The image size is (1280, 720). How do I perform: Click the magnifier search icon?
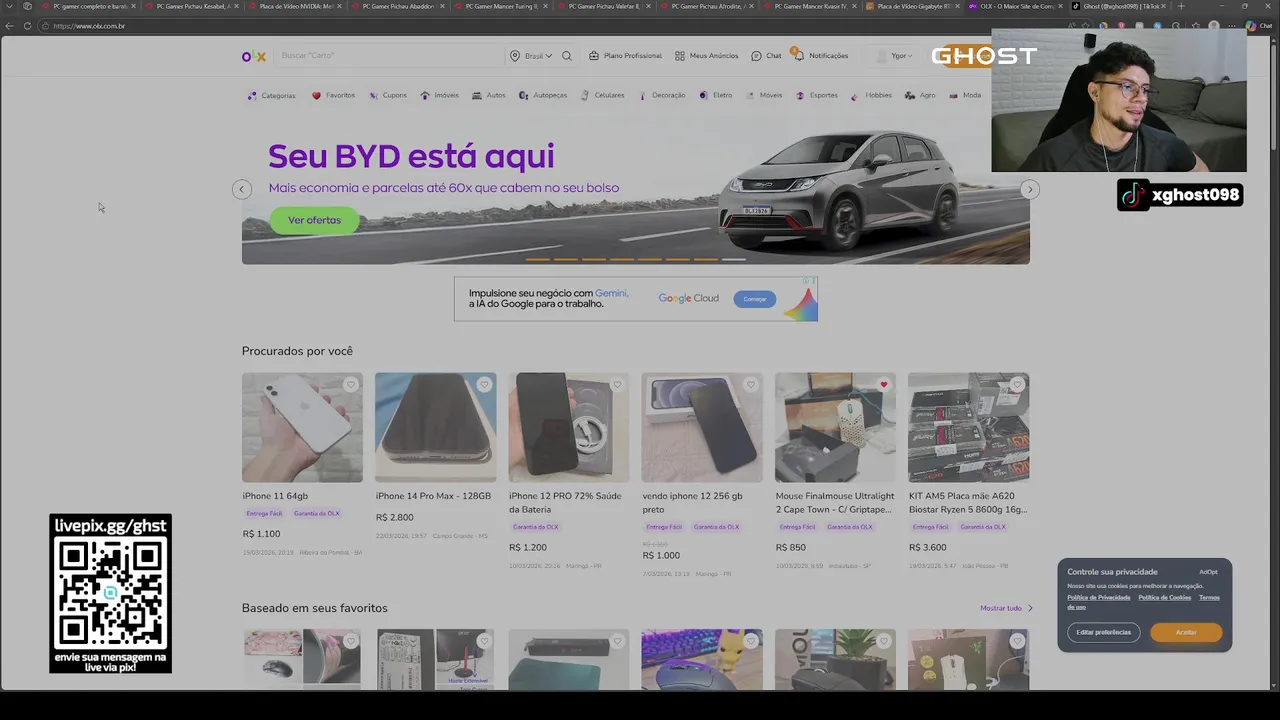point(567,56)
